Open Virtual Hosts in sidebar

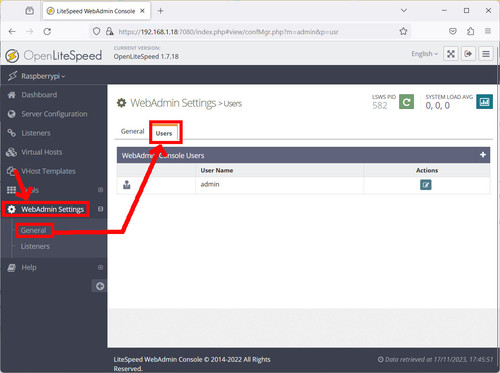tap(42, 152)
